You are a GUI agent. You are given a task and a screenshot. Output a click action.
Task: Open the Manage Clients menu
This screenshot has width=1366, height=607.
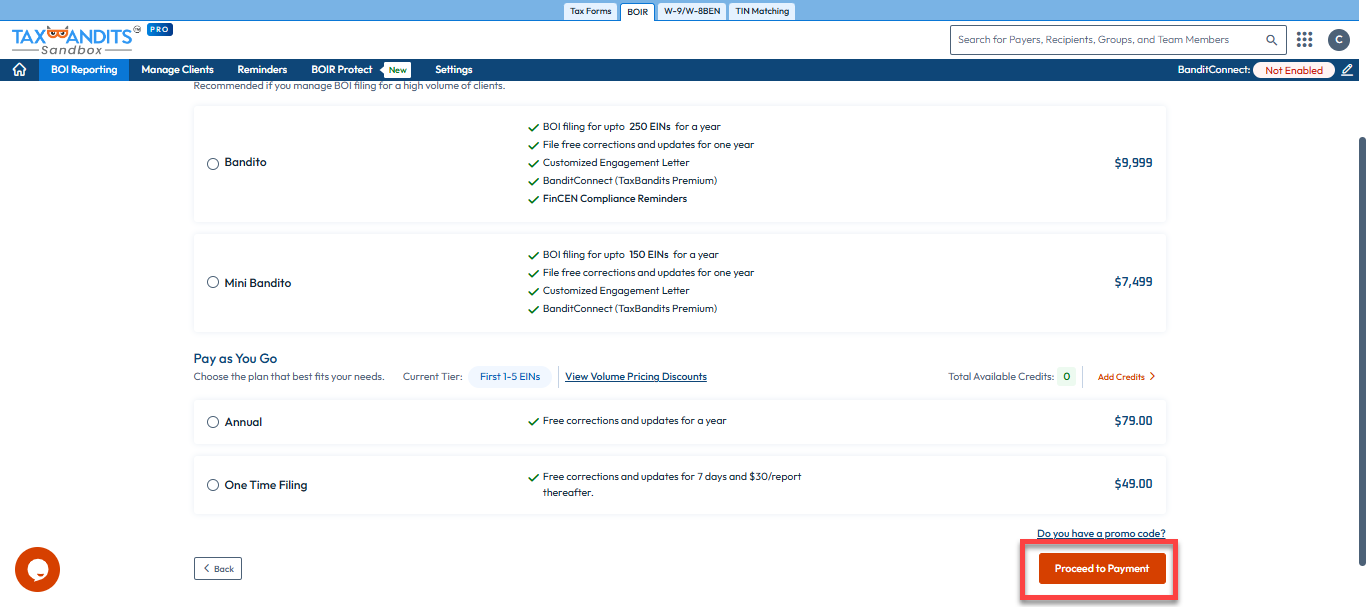177,70
